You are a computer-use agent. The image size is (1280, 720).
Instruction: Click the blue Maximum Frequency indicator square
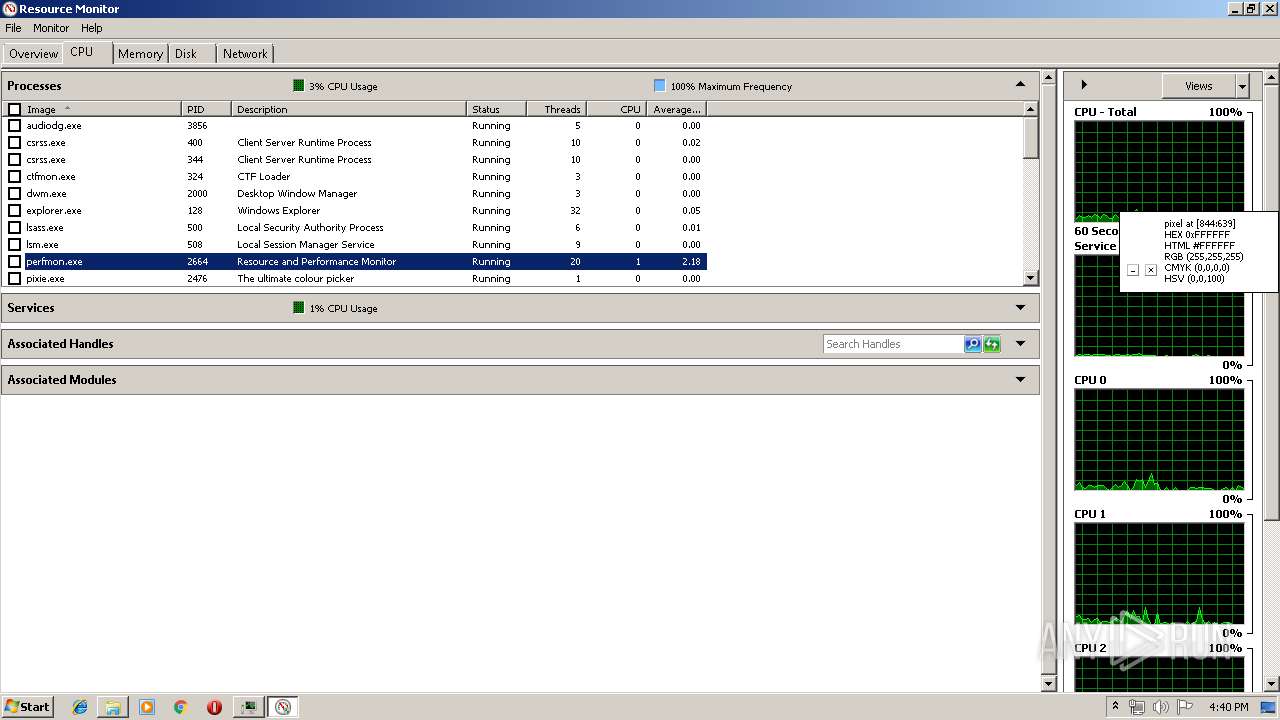[x=659, y=86]
